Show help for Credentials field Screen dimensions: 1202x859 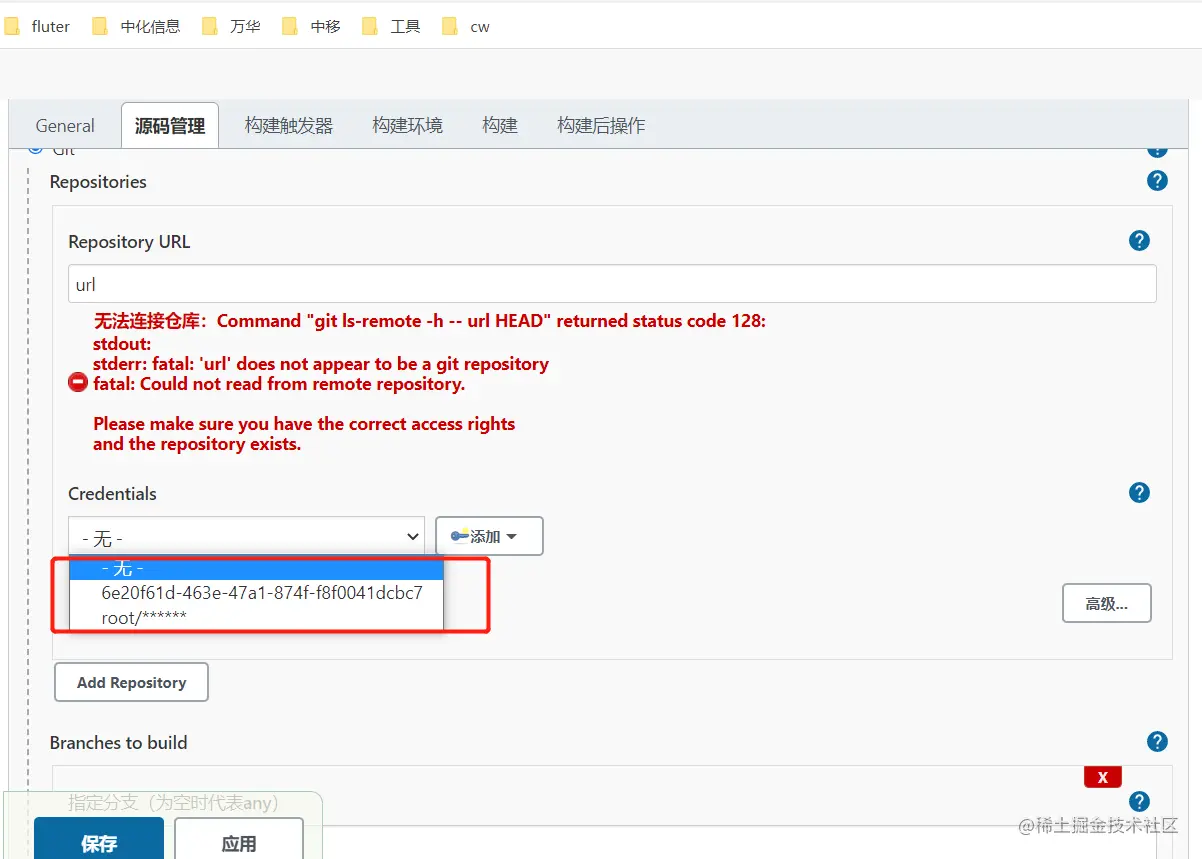coord(1139,492)
